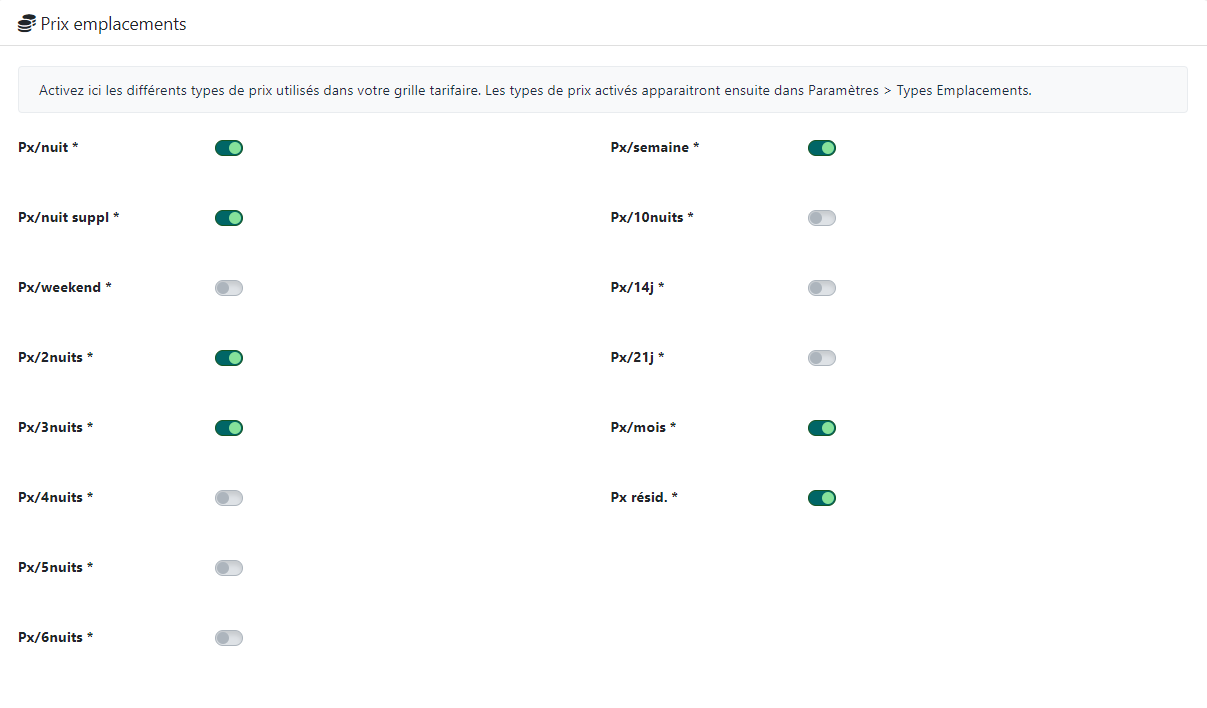The width and height of the screenshot is (1207, 708).
Task: Click the coins icon beside Prix emplacements
Action: pos(27,24)
